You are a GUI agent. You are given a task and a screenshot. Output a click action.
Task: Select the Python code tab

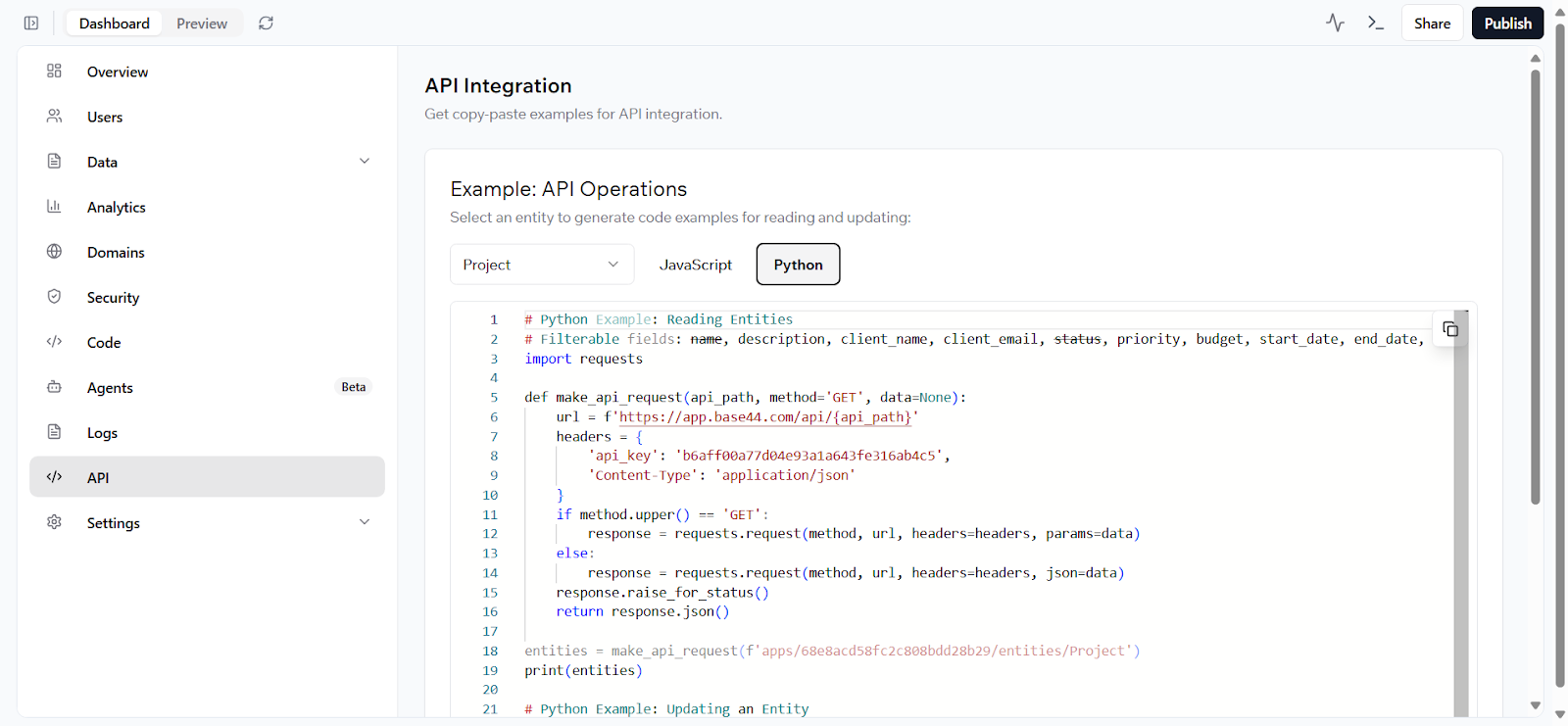point(798,265)
